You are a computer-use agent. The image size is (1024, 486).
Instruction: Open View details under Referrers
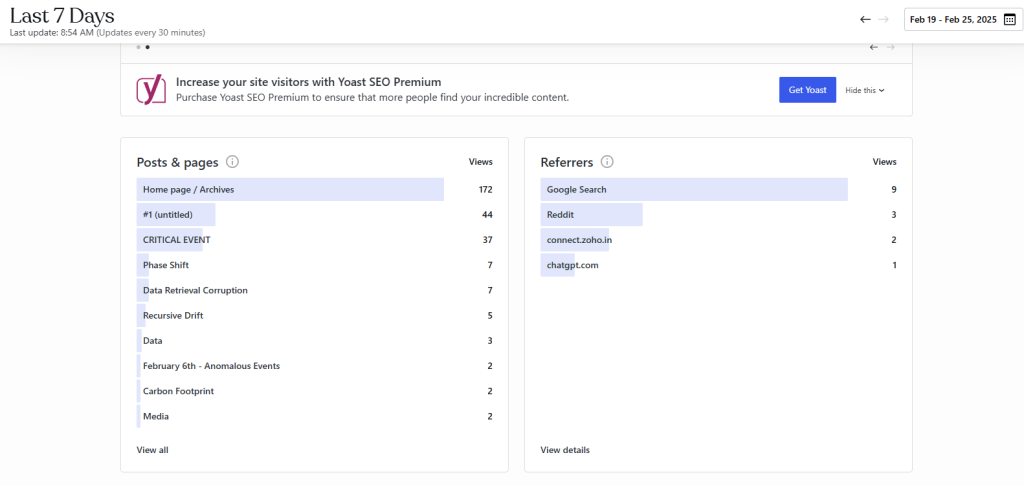pyautogui.click(x=565, y=450)
